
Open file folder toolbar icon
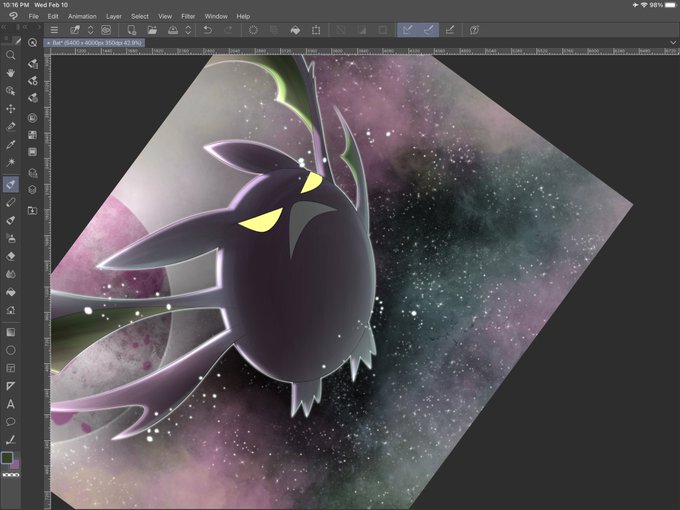point(152,30)
